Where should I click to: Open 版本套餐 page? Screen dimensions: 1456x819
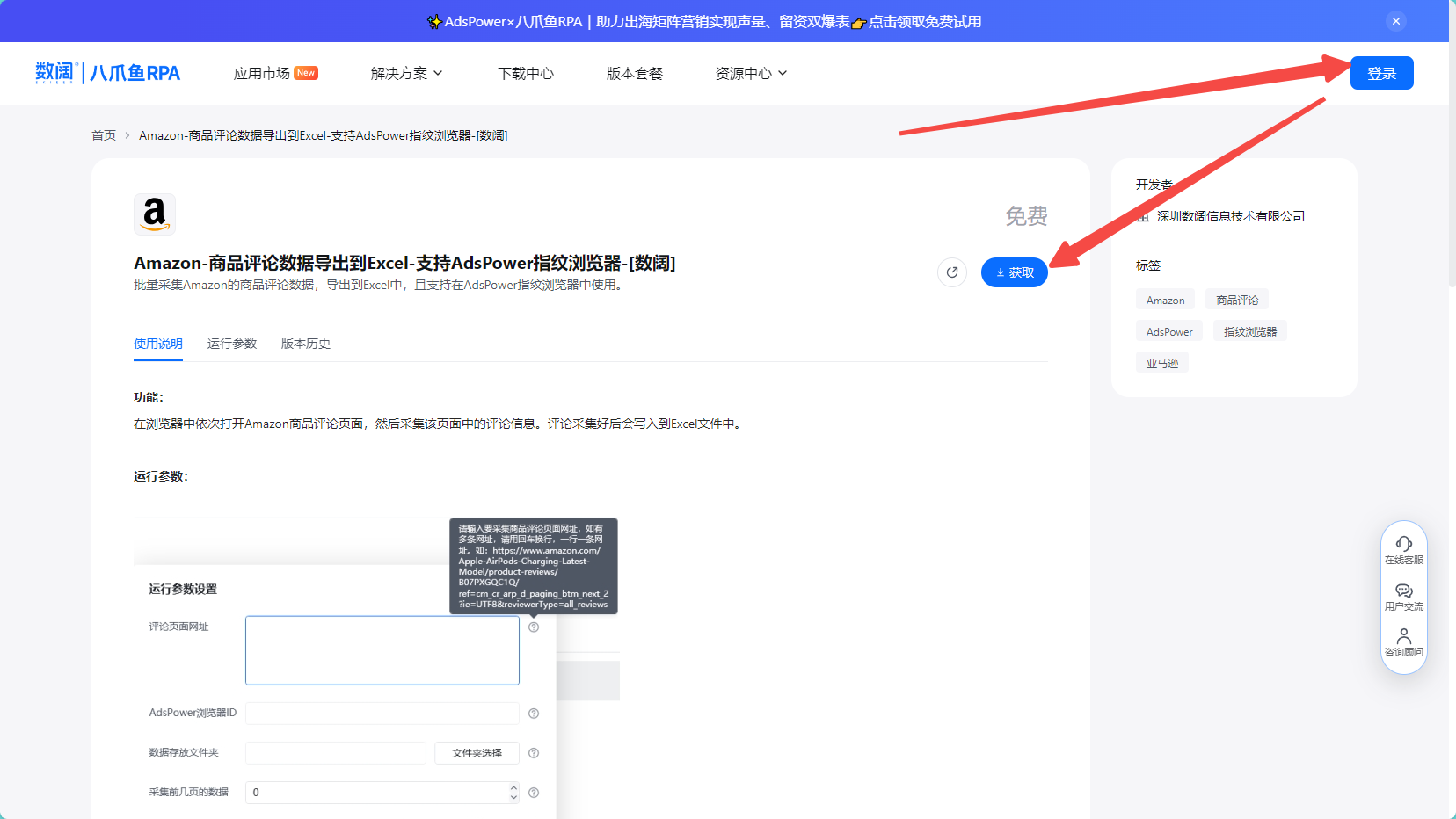click(635, 73)
